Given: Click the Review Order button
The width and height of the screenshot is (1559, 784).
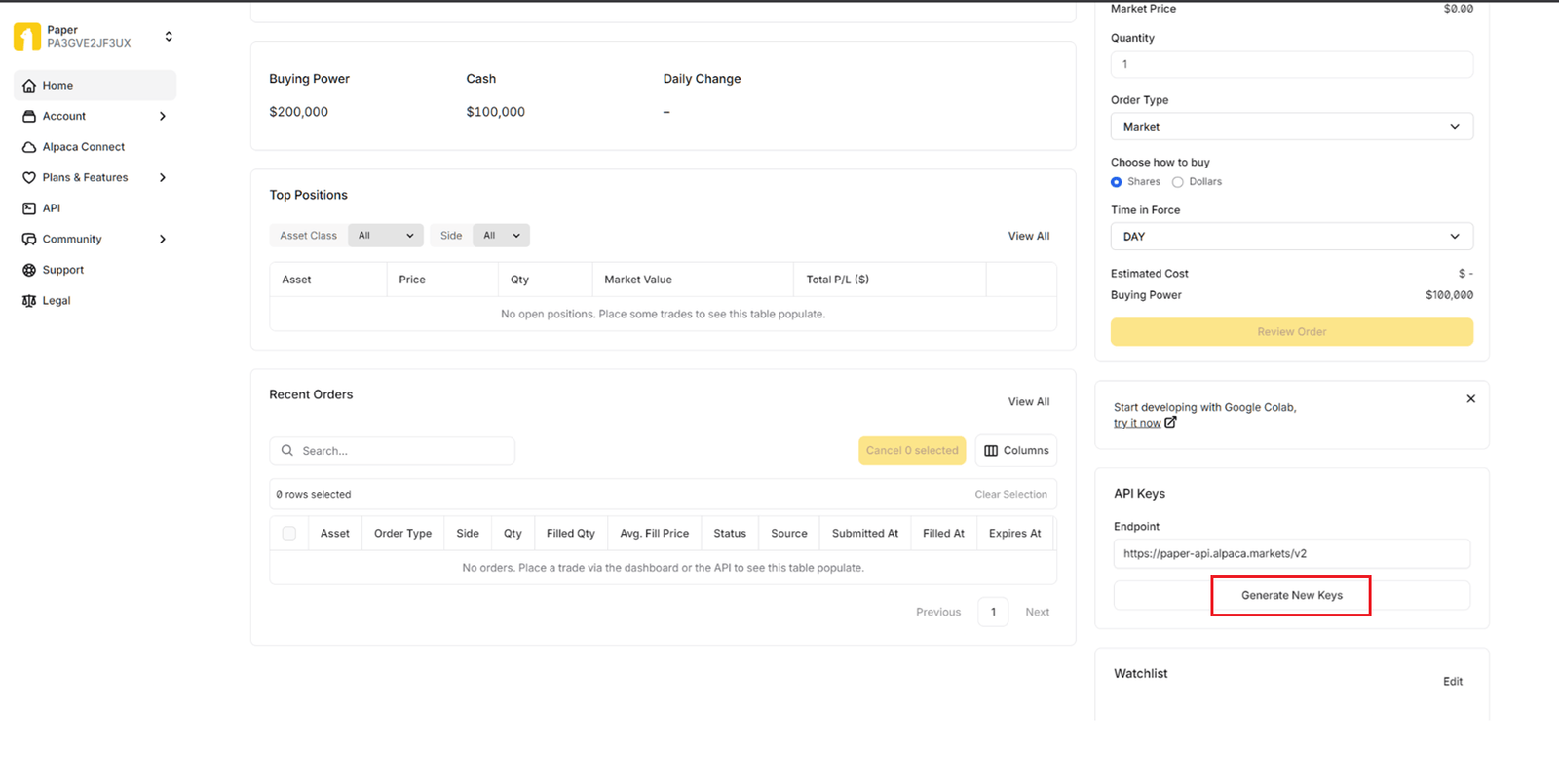Looking at the screenshot, I should tap(1292, 332).
